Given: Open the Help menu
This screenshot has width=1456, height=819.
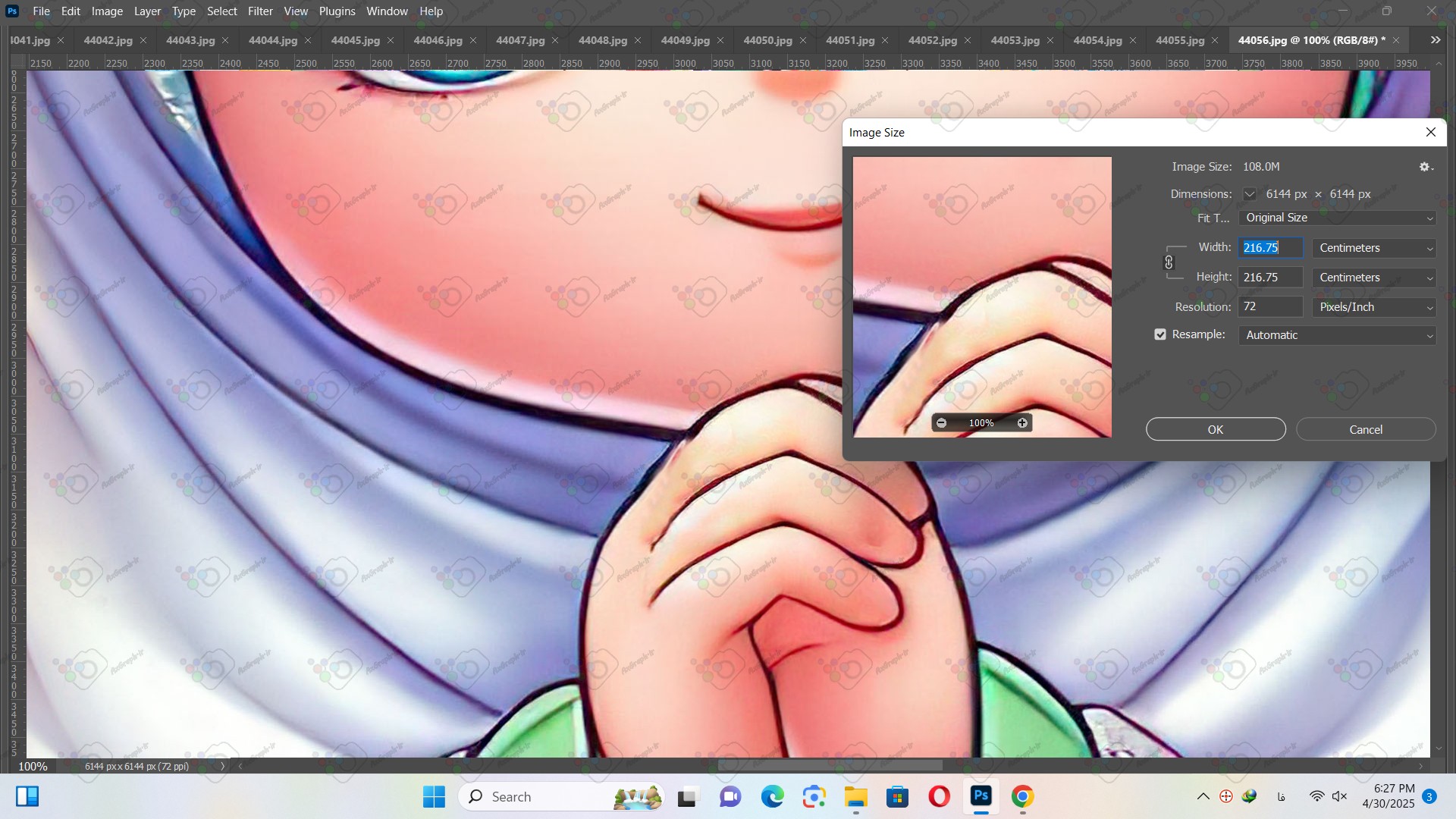Looking at the screenshot, I should 431,11.
